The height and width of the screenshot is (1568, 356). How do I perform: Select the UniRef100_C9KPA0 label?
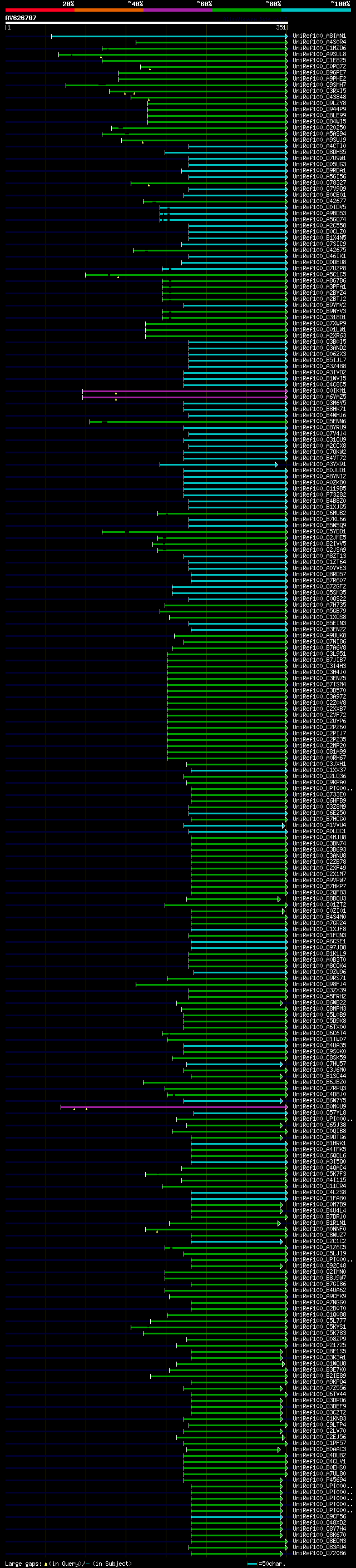click(319, 782)
